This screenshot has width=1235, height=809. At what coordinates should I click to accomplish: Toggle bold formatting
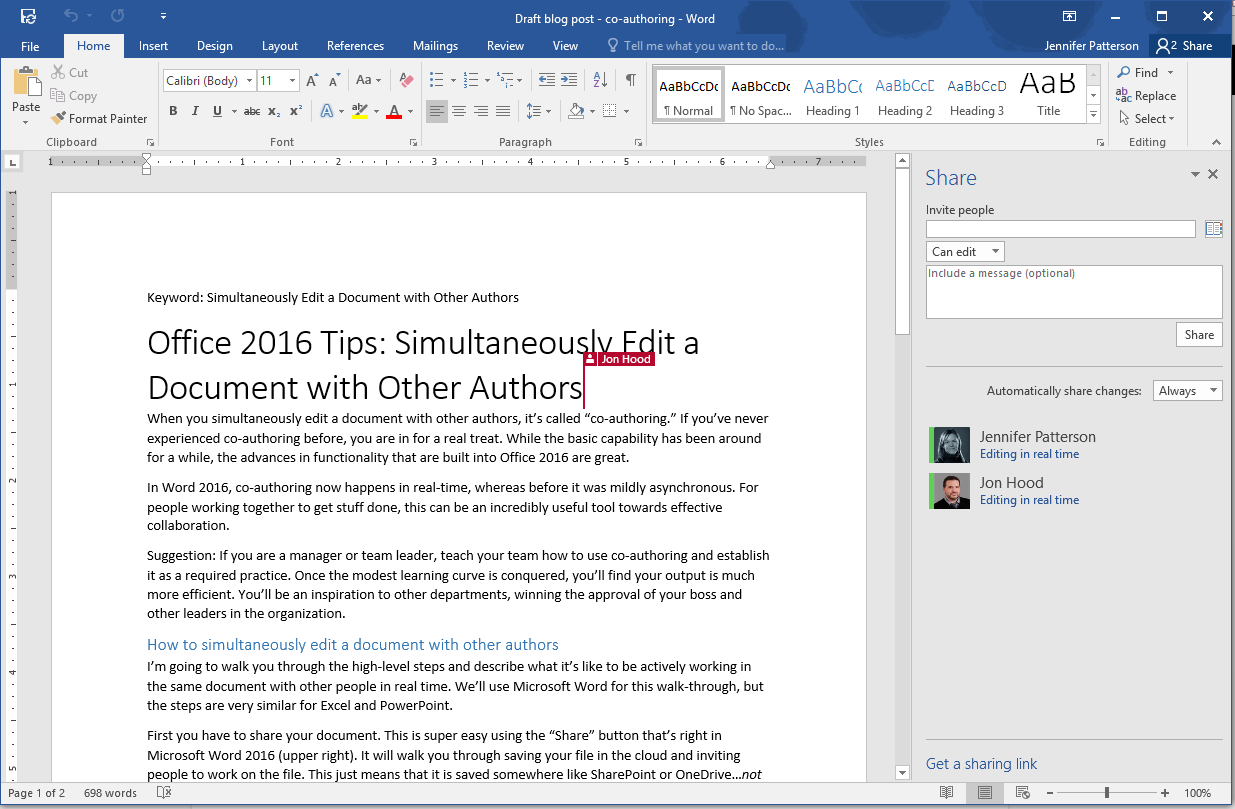173,111
